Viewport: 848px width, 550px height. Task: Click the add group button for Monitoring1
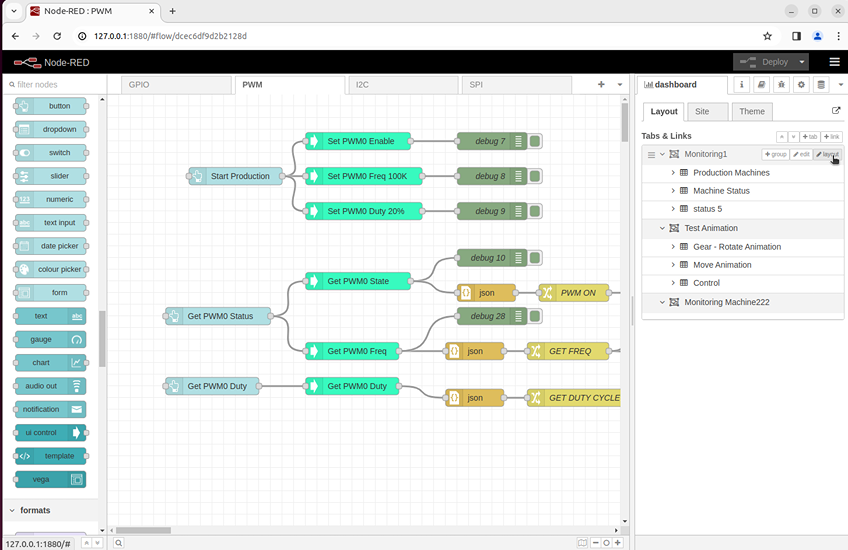(775, 155)
